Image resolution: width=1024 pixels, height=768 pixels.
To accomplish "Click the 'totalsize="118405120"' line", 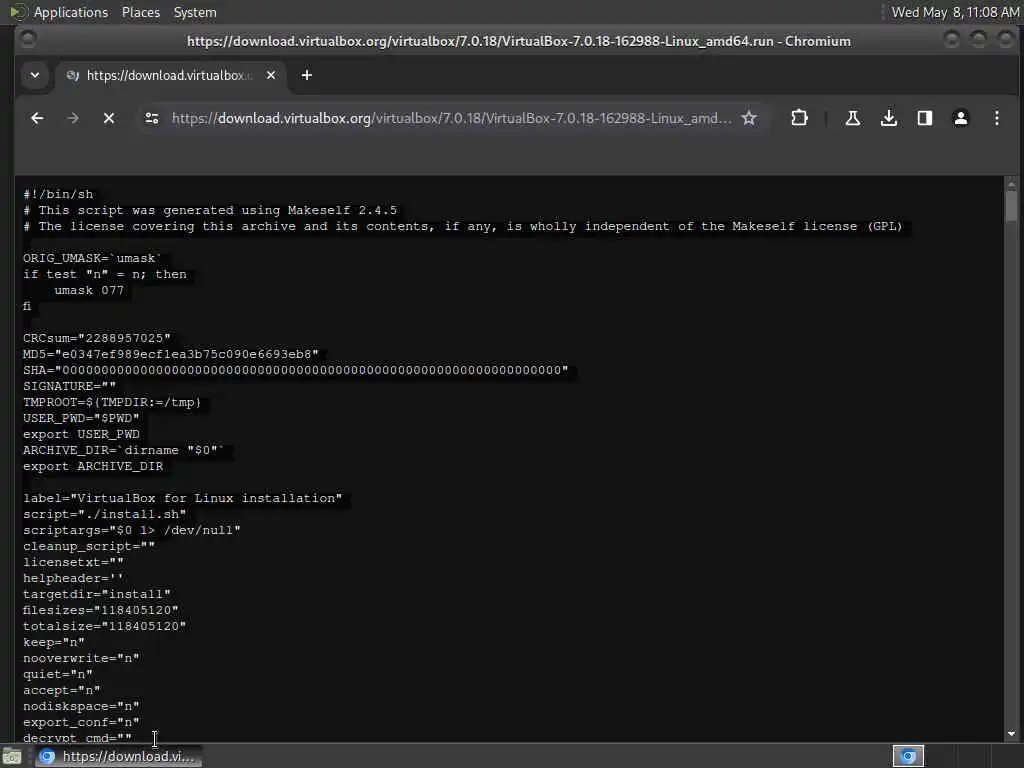I will click(104, 626).
